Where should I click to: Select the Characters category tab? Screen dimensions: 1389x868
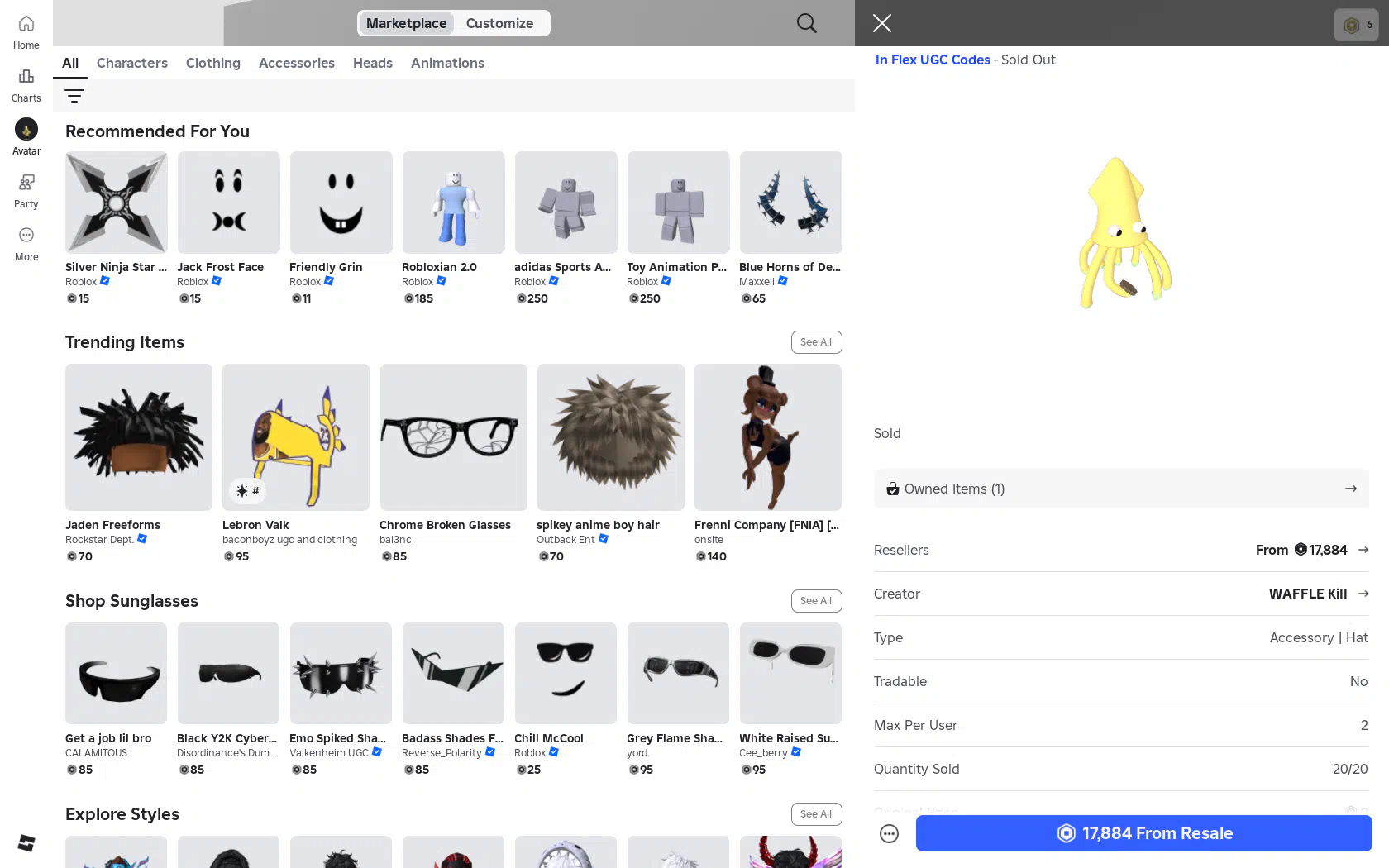tap(132, 63)
